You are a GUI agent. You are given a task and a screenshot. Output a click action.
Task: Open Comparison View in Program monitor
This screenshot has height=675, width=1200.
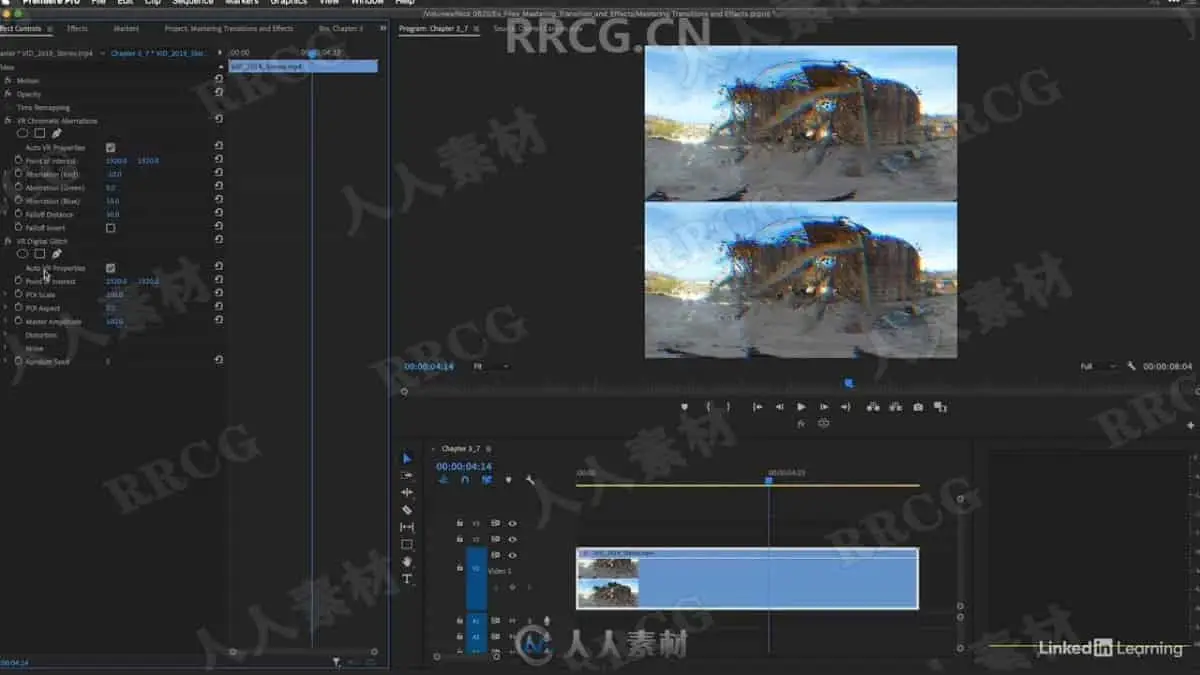[940, 407]
